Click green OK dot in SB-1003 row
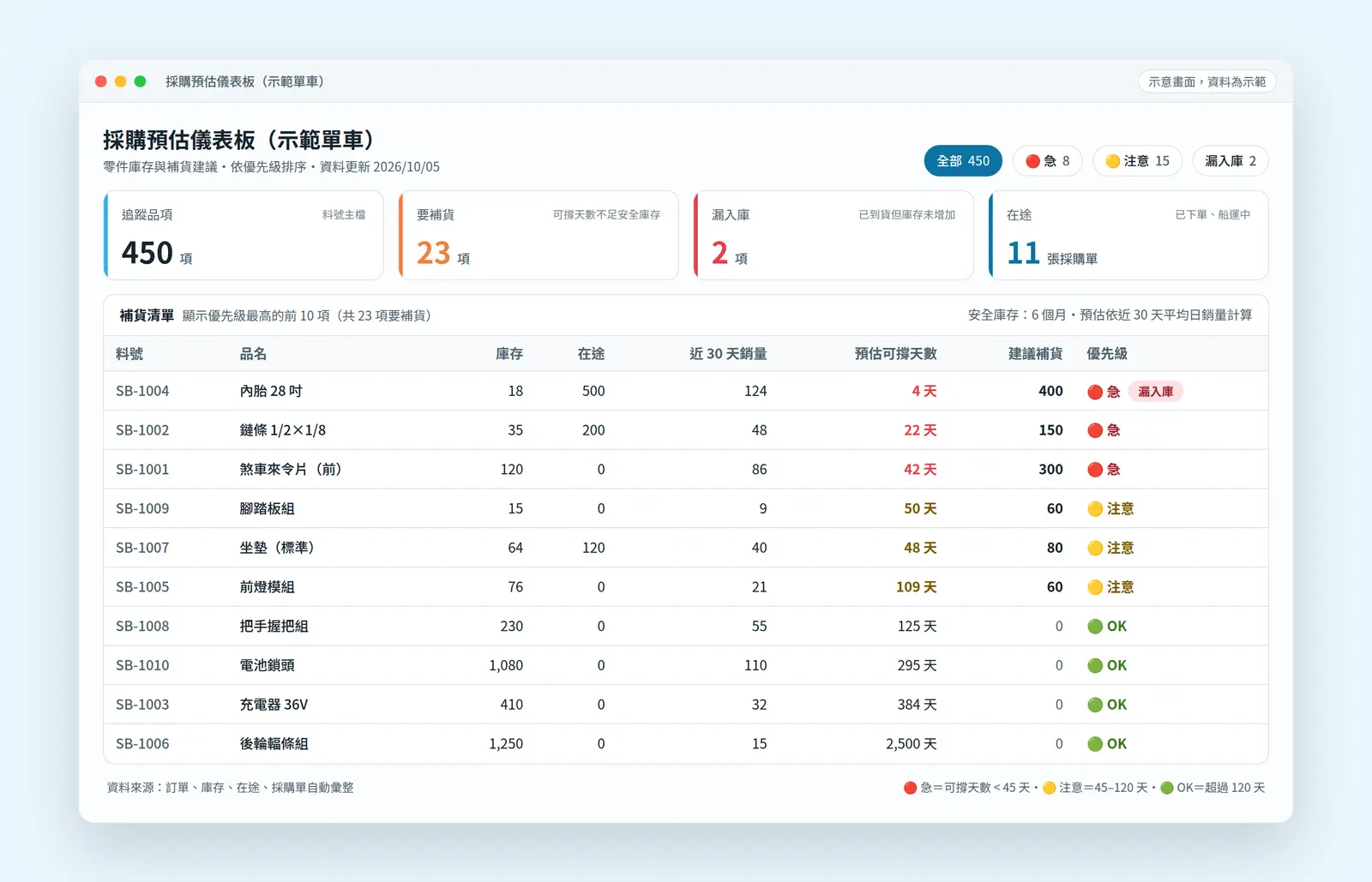 coord(1095,705)
